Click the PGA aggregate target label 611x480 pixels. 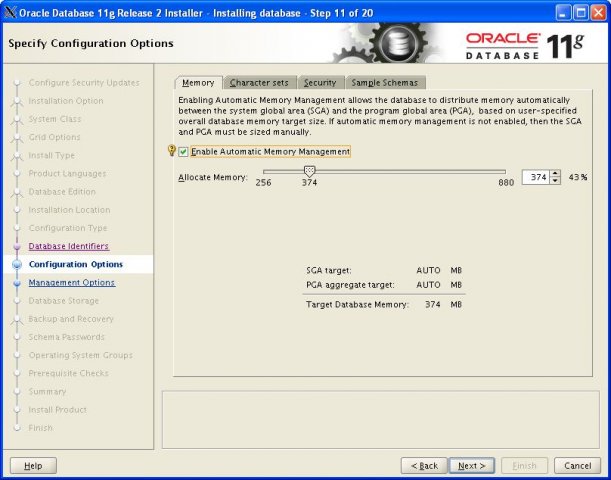pos(350,285)
